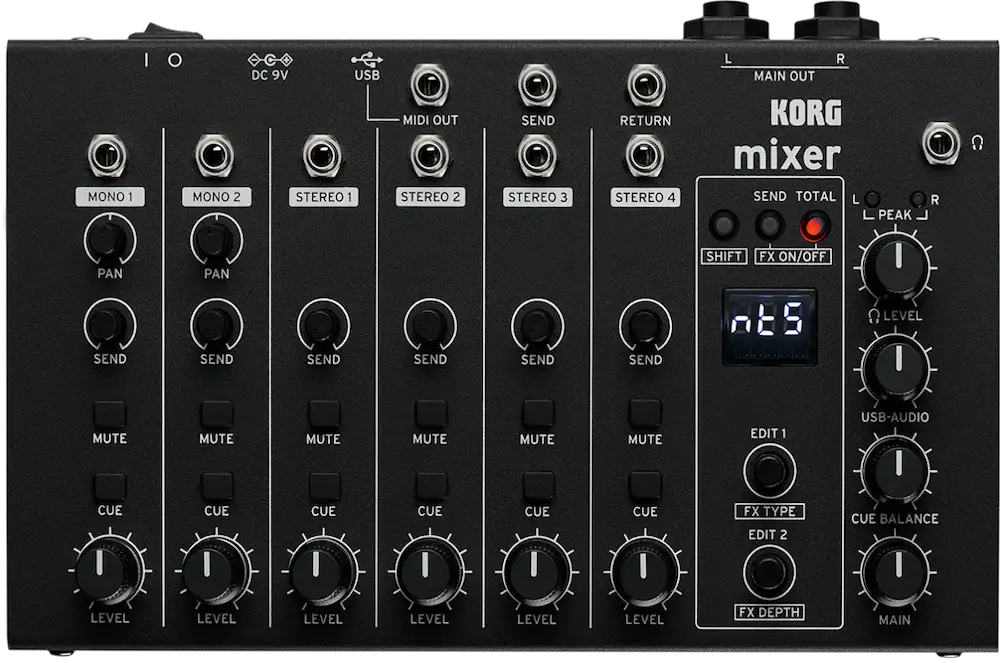Click the MONO 2 SEND knob
This screenshot has height=663, width=1000.
tap(217, 325)
